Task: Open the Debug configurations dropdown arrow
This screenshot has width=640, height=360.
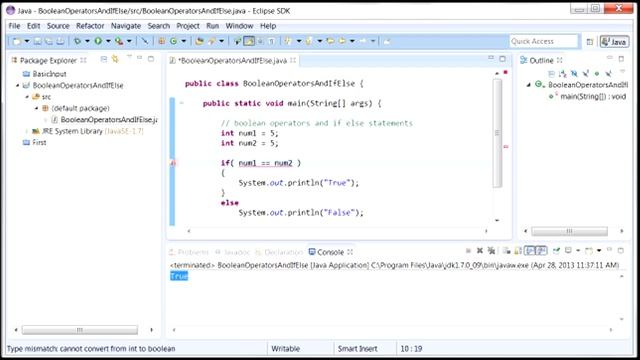Action: [87, 41]
